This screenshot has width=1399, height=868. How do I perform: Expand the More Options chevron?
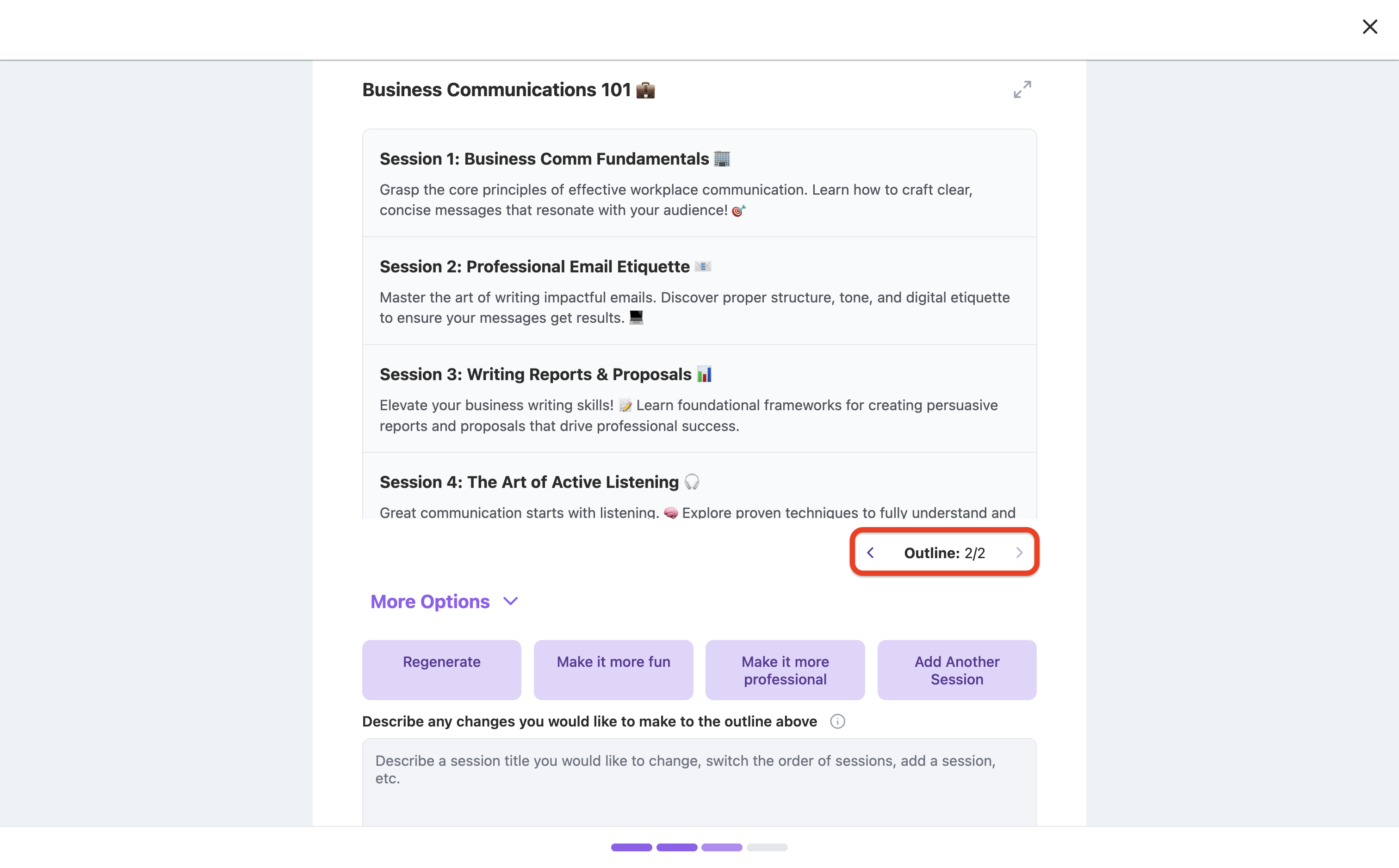coord(511,601)
